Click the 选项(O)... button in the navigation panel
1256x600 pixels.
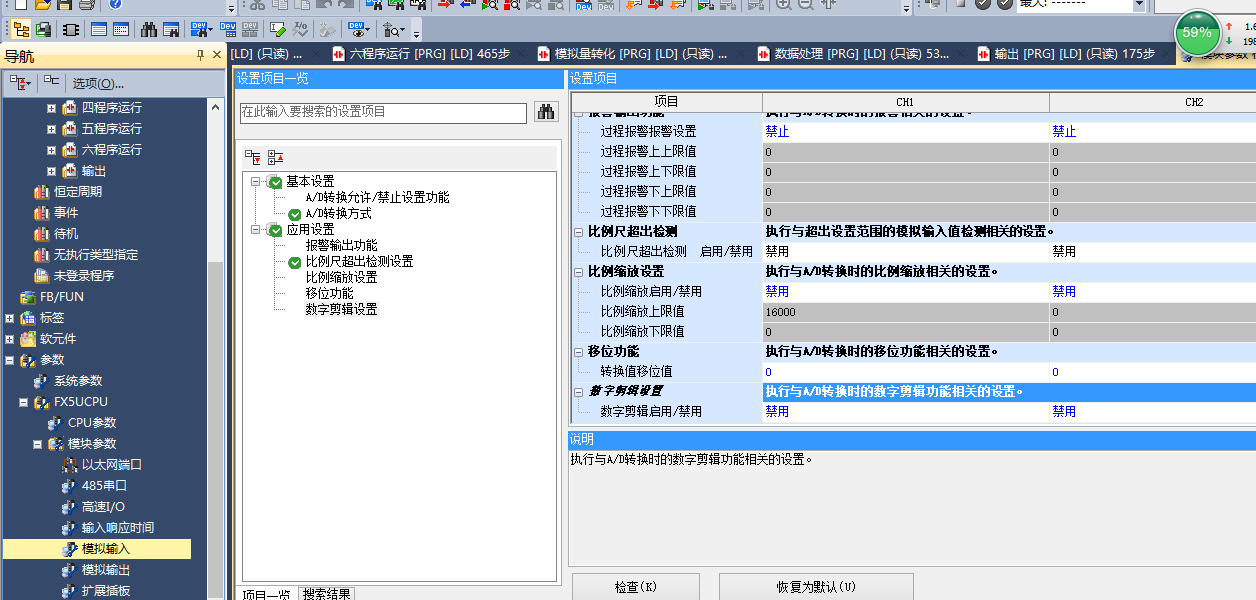(x=98, y=83)
